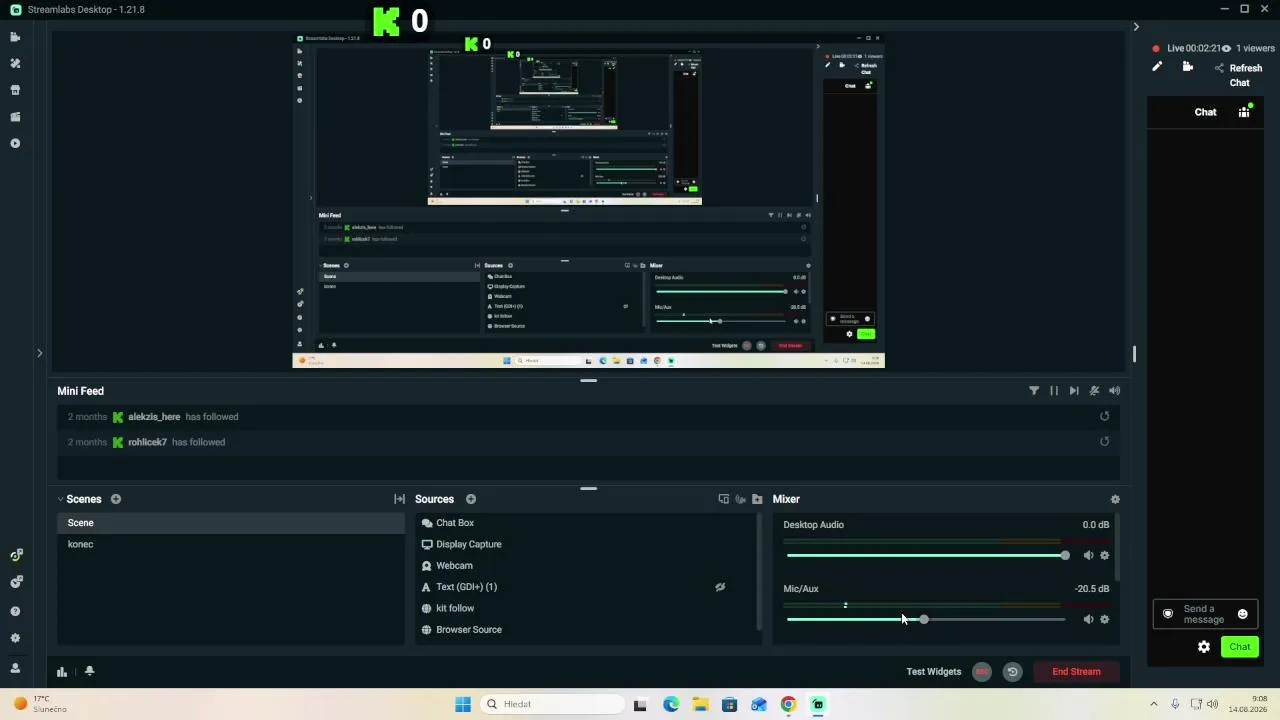1280x720 pixels.
Task: Open the Recordings play icon in the sidebar
Action: click(x=15, y=143)
